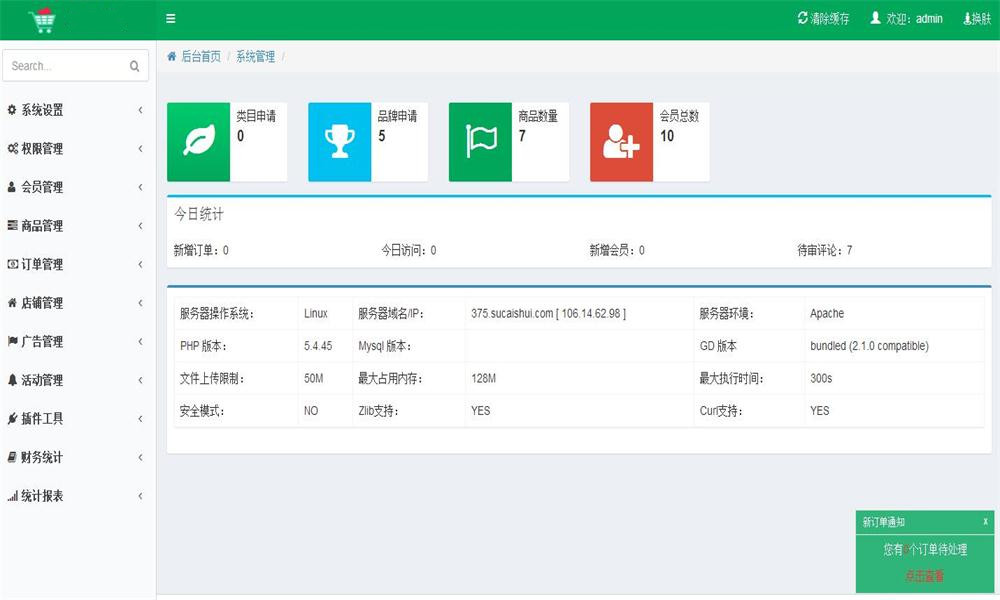Click the green leaf 类目申请 tile icon
The height and width of the screenshot is (600, 1000).
[198, 142]
